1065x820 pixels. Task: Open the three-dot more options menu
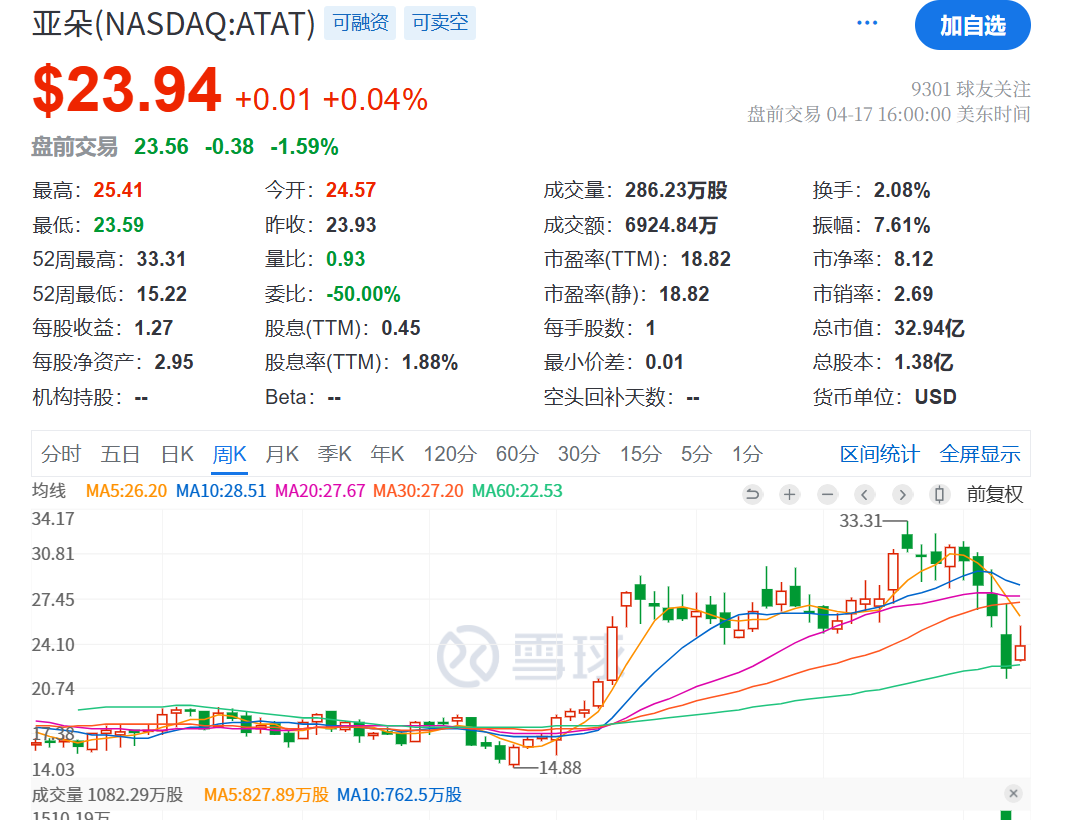point(866,23)
